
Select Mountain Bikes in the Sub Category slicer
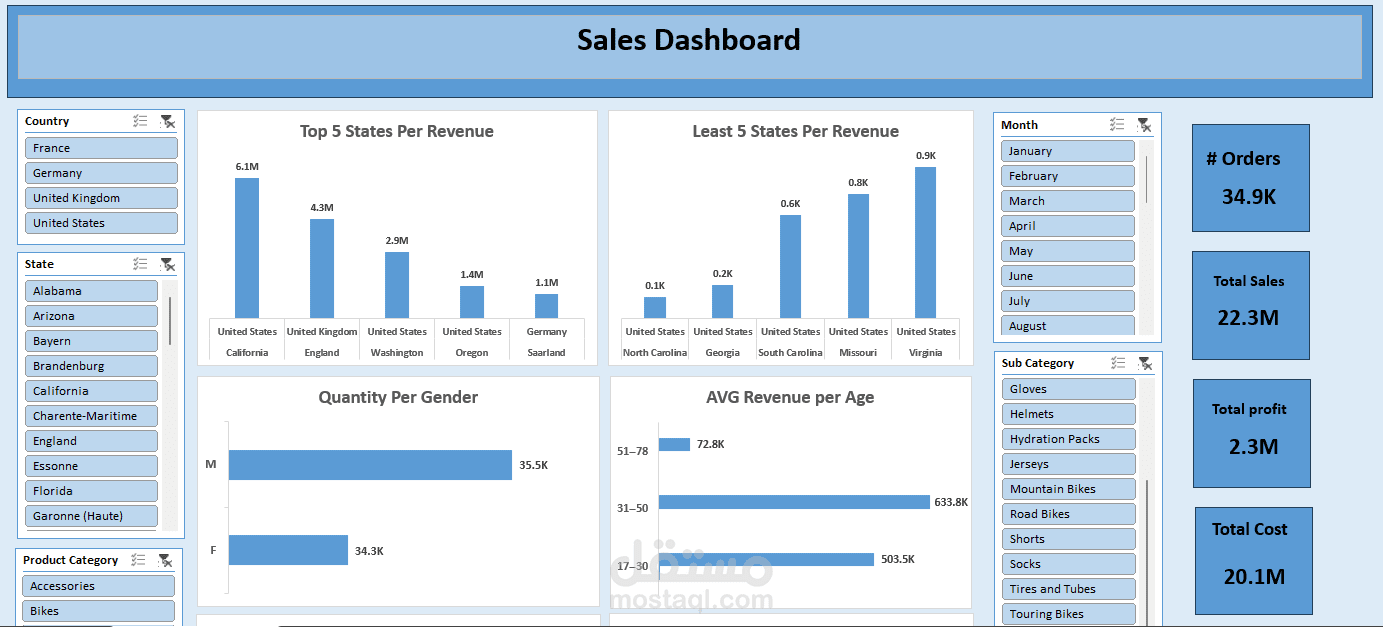(x=1068, y=488)
